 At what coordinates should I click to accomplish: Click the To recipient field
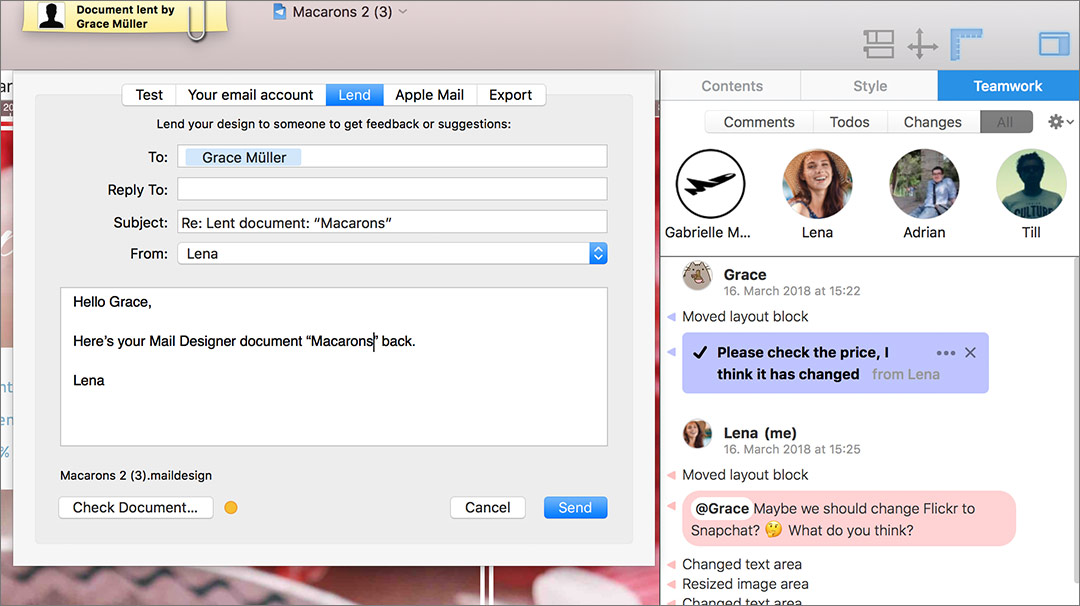point(392,156)
